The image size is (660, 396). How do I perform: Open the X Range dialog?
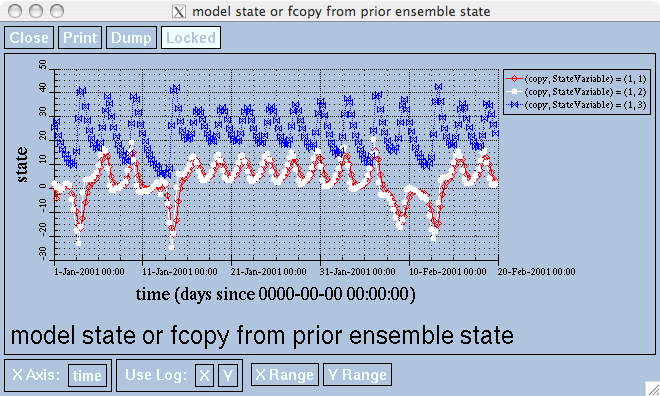pyautogui.click(x=285, y=375)
